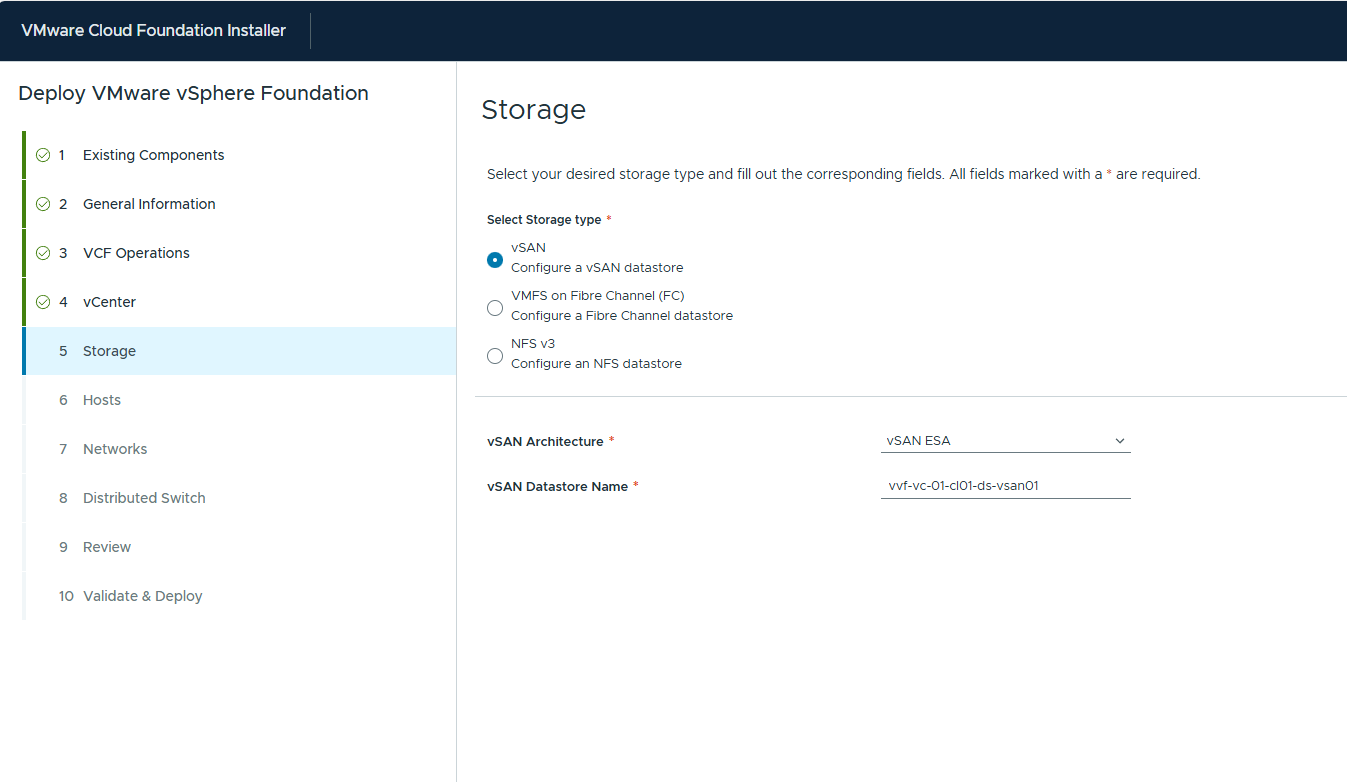1347x782 pixels.
Task: Return to step 4 vCenter
Action: pyautogui.click(x=109, y=302)
